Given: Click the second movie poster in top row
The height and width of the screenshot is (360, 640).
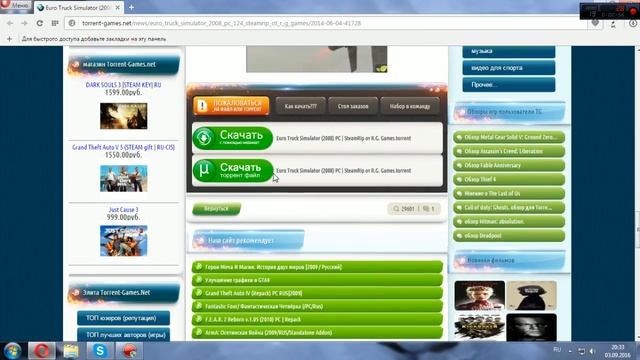Looking at the screenshot, I should coord(531,296).
